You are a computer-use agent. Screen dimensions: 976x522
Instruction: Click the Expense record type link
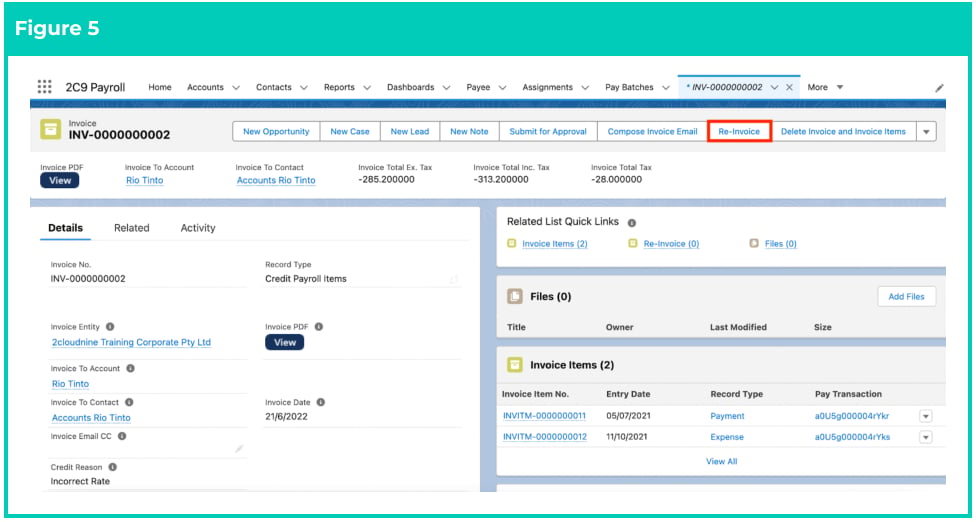tap(727, 437)
